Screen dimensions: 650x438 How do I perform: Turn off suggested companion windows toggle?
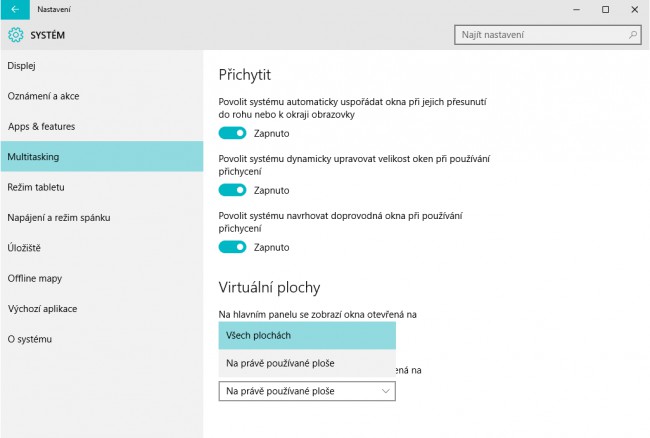pyautogui.click(x=232, y=247)
